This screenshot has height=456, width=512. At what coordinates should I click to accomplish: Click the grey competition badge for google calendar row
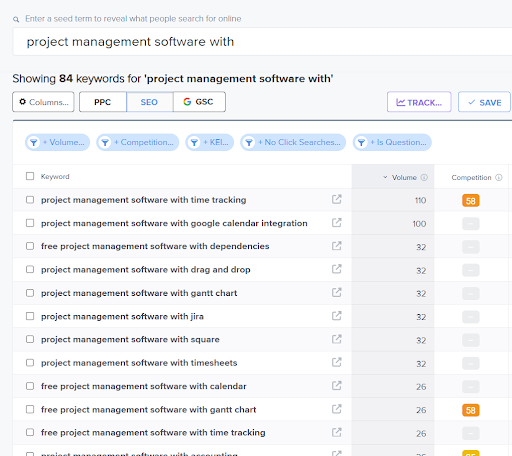point(471,224)
